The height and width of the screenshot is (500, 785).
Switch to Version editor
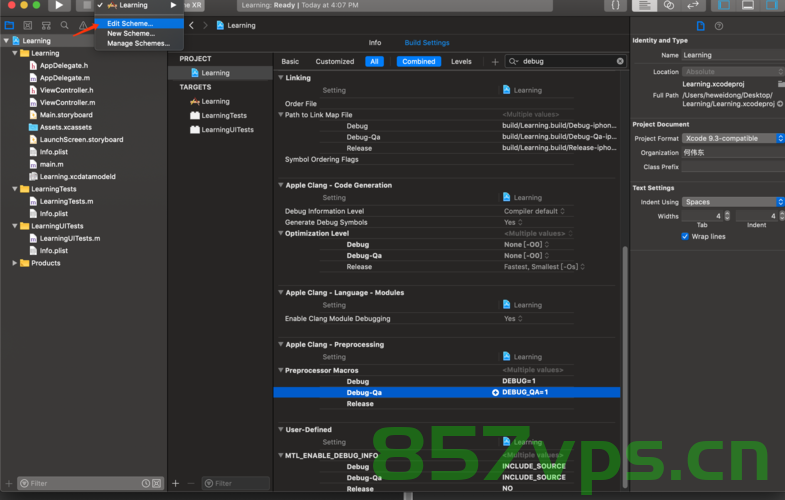tap(693, 6)
